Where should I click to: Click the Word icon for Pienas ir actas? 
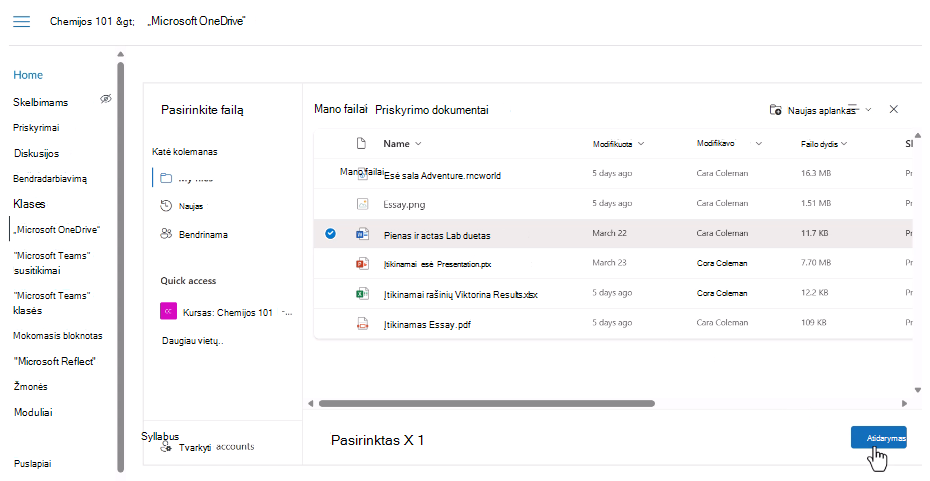tap(362, 234)
